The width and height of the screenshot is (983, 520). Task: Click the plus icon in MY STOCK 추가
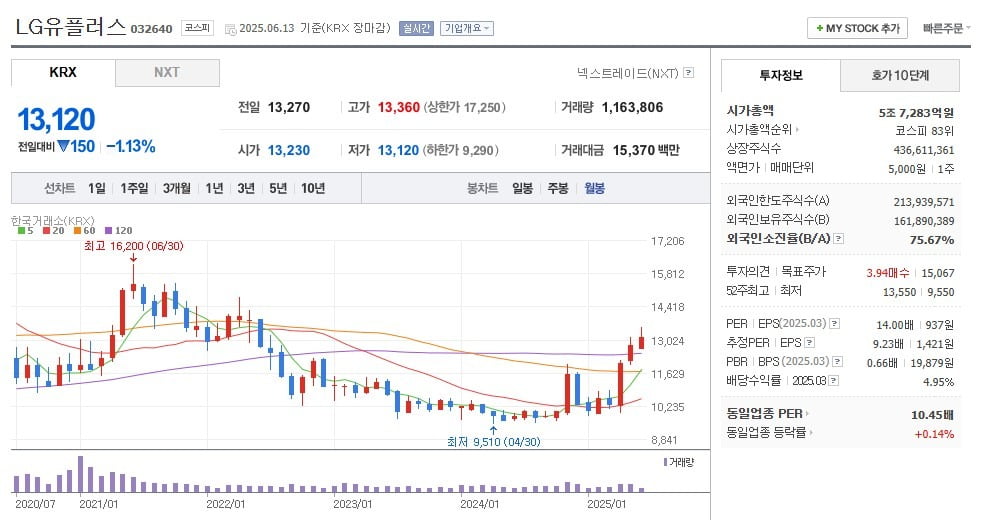click(x=819, y=28)
